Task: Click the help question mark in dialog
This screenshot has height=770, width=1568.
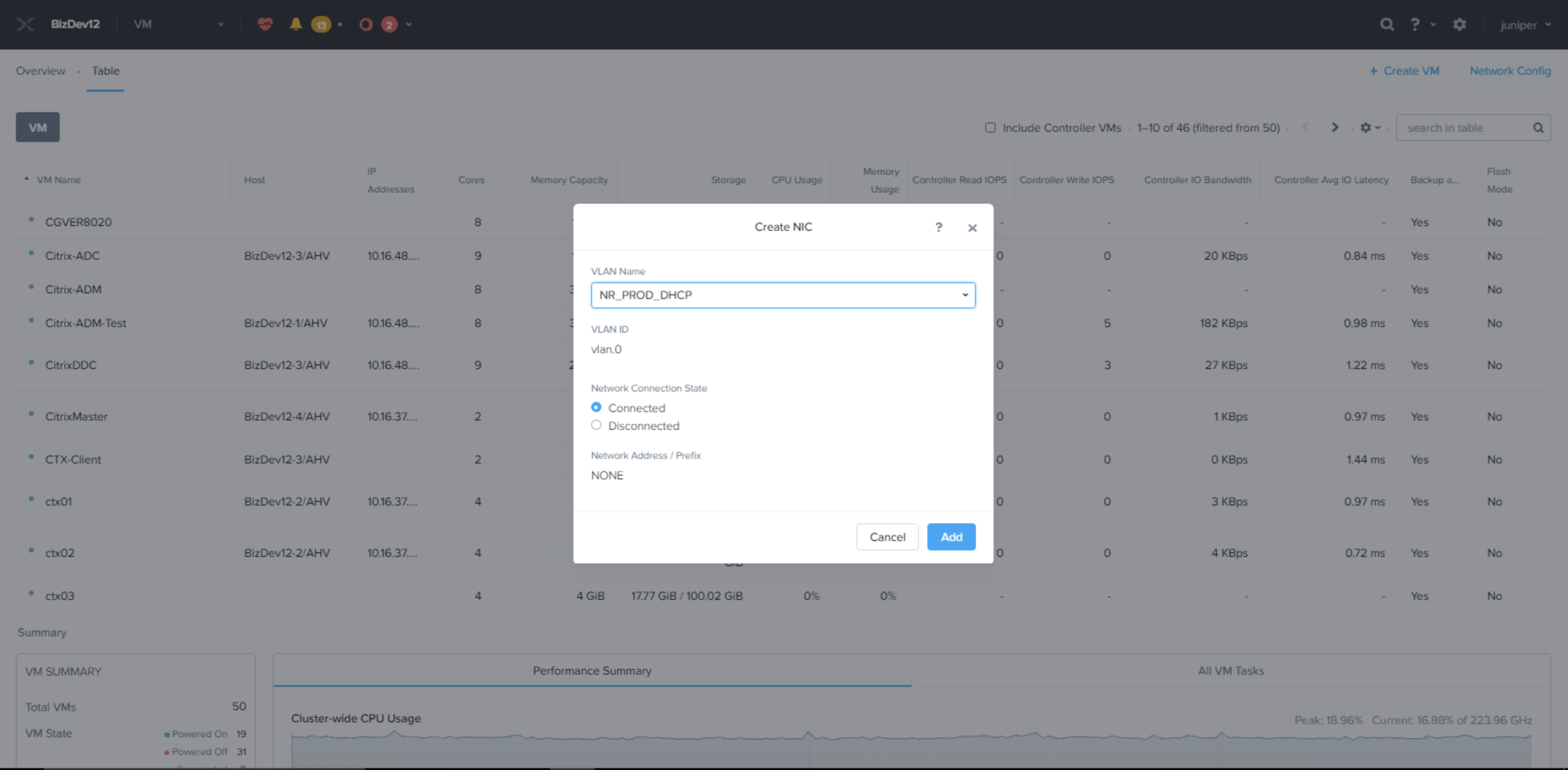Action: coord(939,227)
